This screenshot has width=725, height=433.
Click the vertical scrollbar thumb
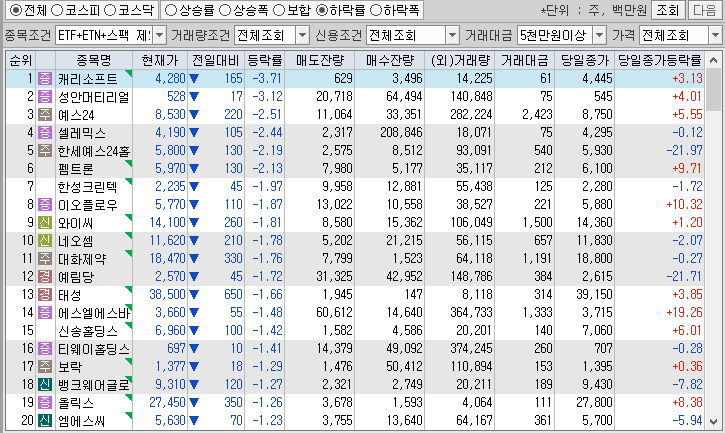[713, 91]
